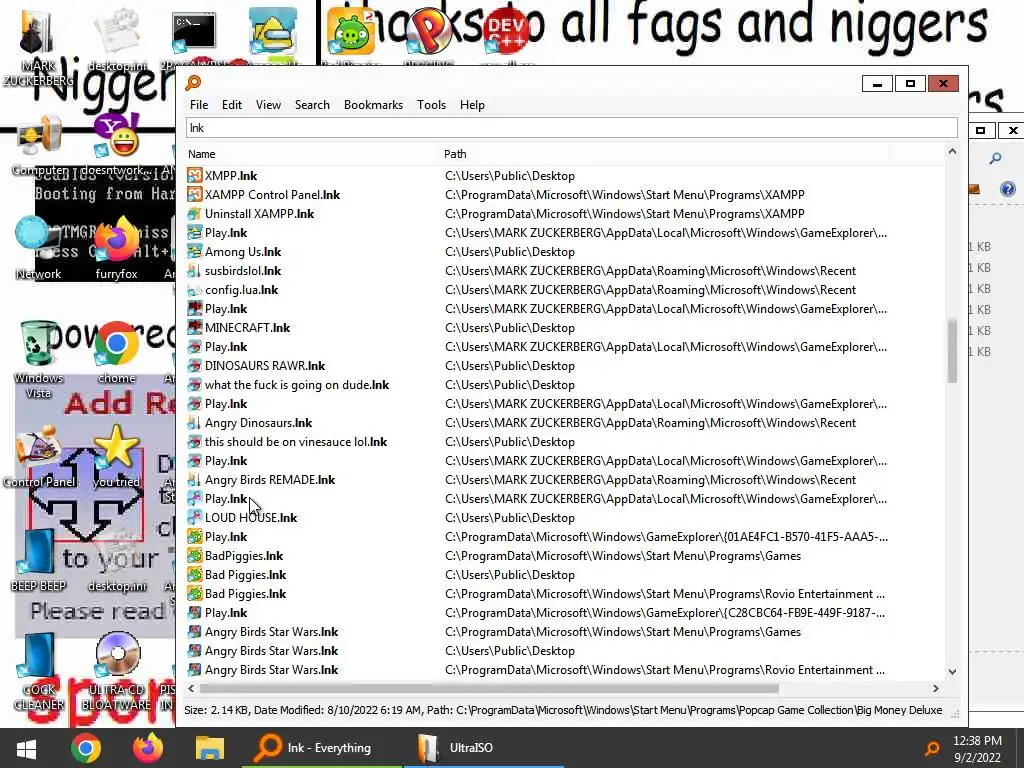Click the Windows Start button

26,748
